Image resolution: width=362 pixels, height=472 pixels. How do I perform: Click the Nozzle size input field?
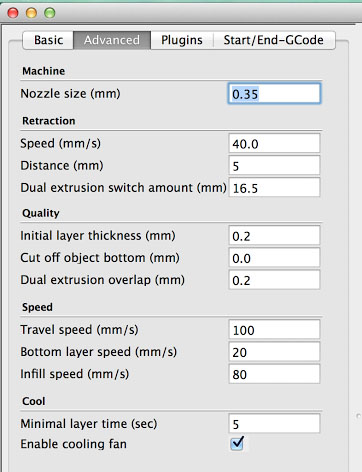tap(274, 94)
